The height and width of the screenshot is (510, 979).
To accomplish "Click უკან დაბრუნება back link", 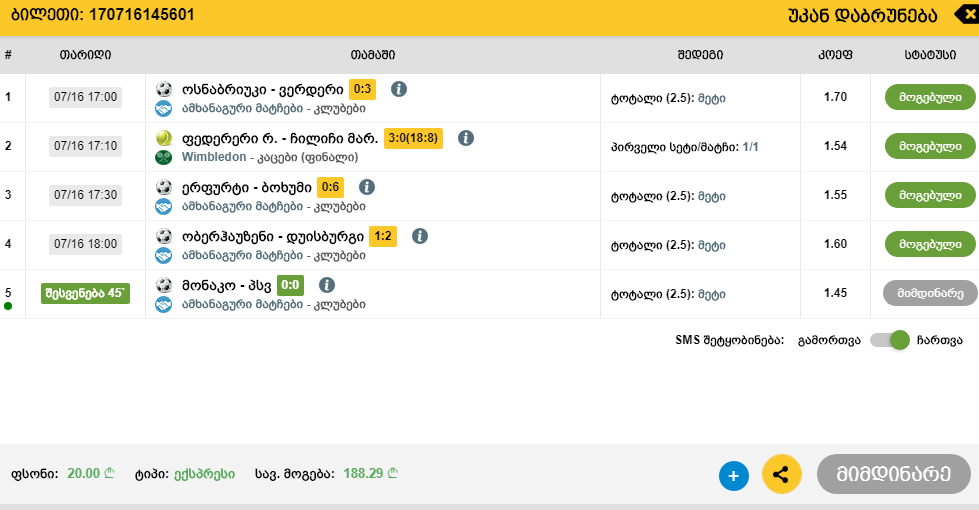I will (863, 15).
